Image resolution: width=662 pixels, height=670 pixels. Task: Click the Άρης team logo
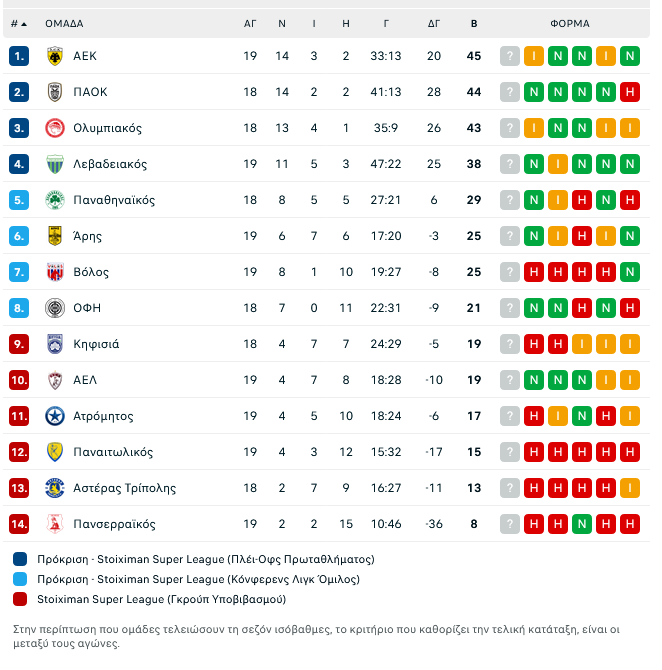55,236
